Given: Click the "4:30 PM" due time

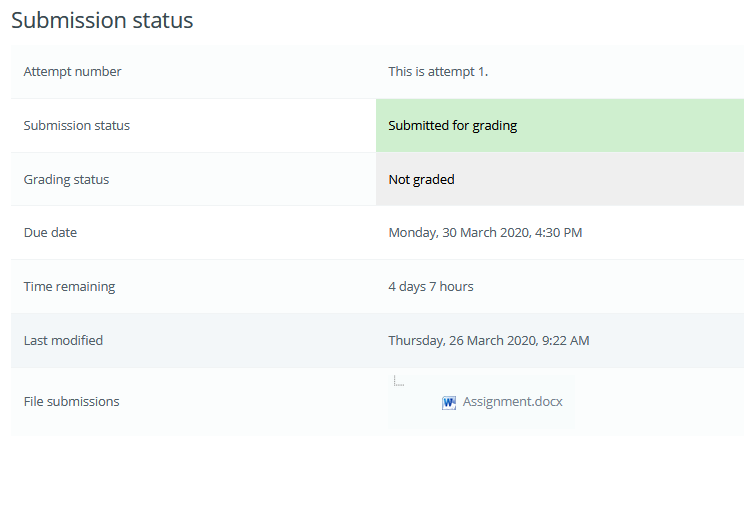Looking at the screenshot, I should 559,233.
